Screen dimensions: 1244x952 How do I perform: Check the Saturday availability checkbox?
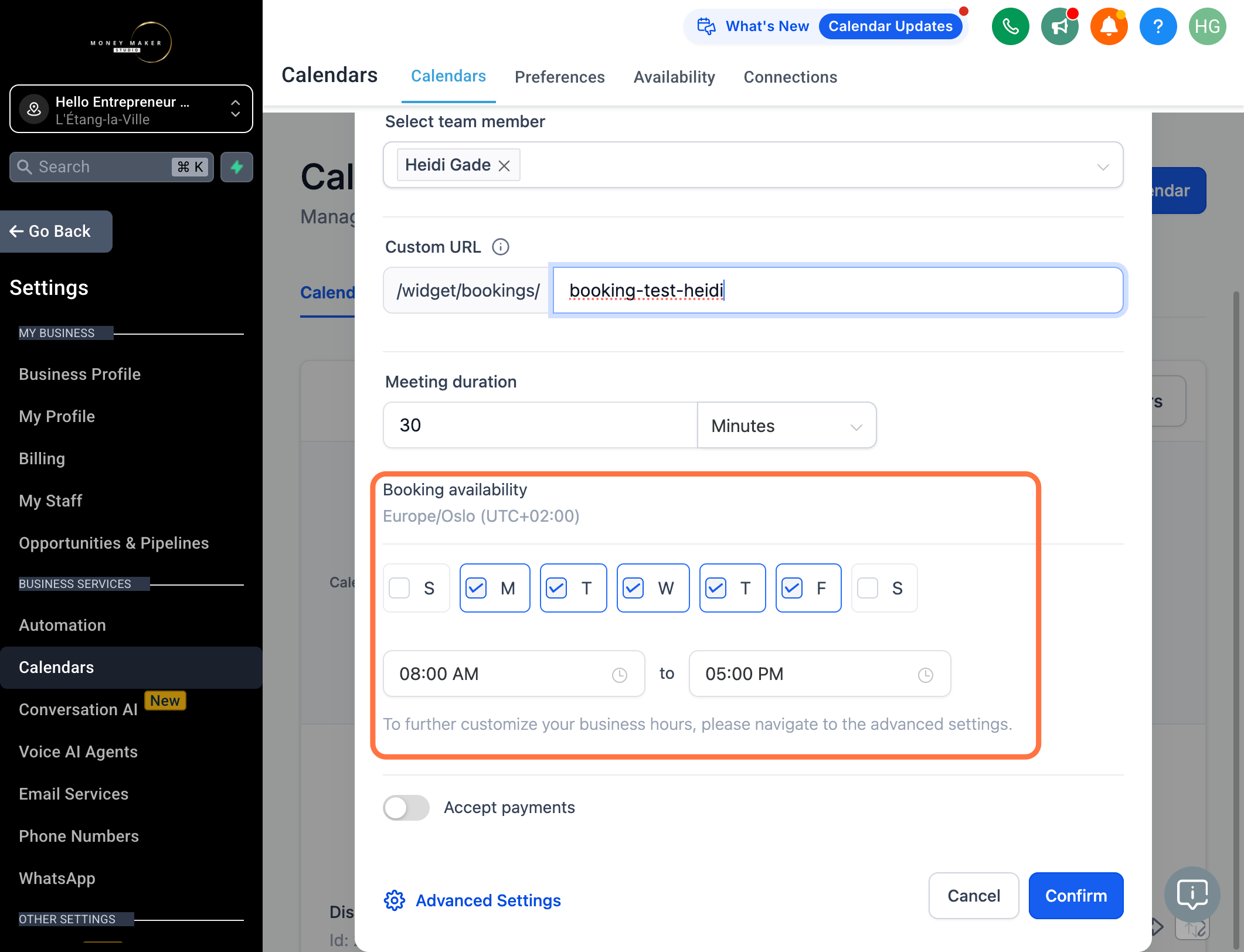point(868,588)
